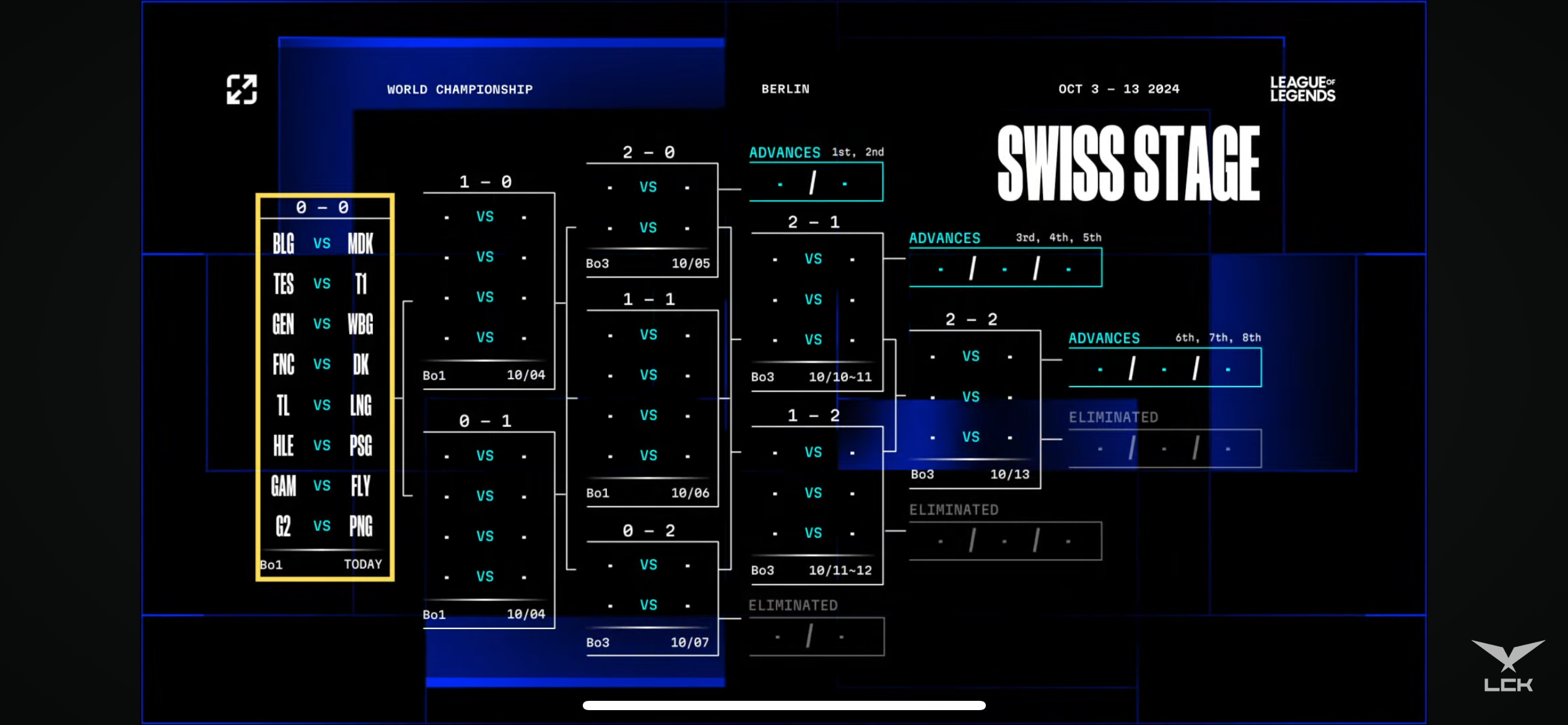Viewport: 1568px width, 725px height.
Task: Select the PSG team name
Action: [x=361, y=446]
